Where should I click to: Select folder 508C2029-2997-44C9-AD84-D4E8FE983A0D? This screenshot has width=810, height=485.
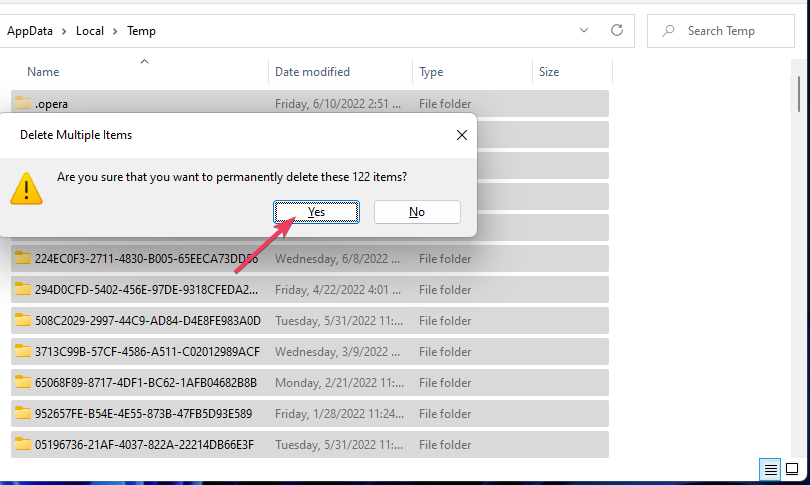(x=148, y=321)
